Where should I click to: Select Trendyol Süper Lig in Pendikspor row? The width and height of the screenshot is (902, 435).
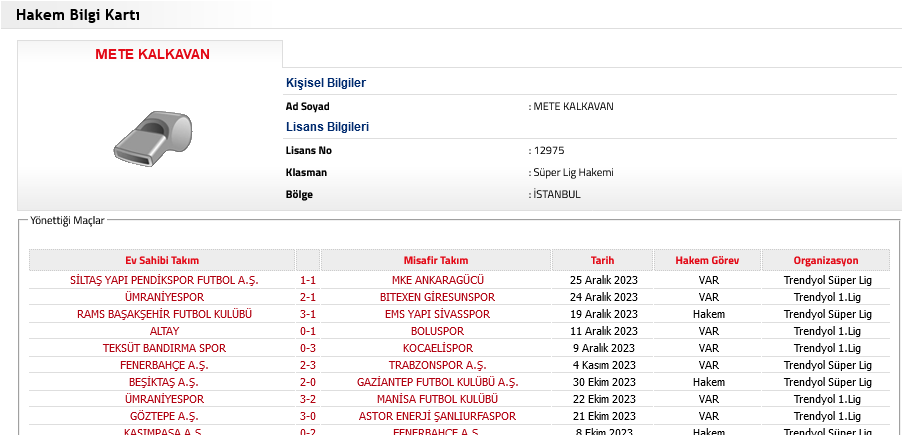point(827,281)
